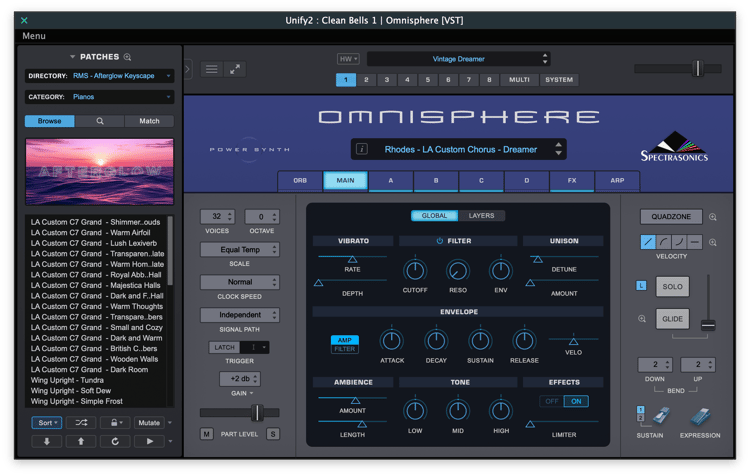Click the search magnifier tab in browser
The image size is (750, 476).
(99, 121)
